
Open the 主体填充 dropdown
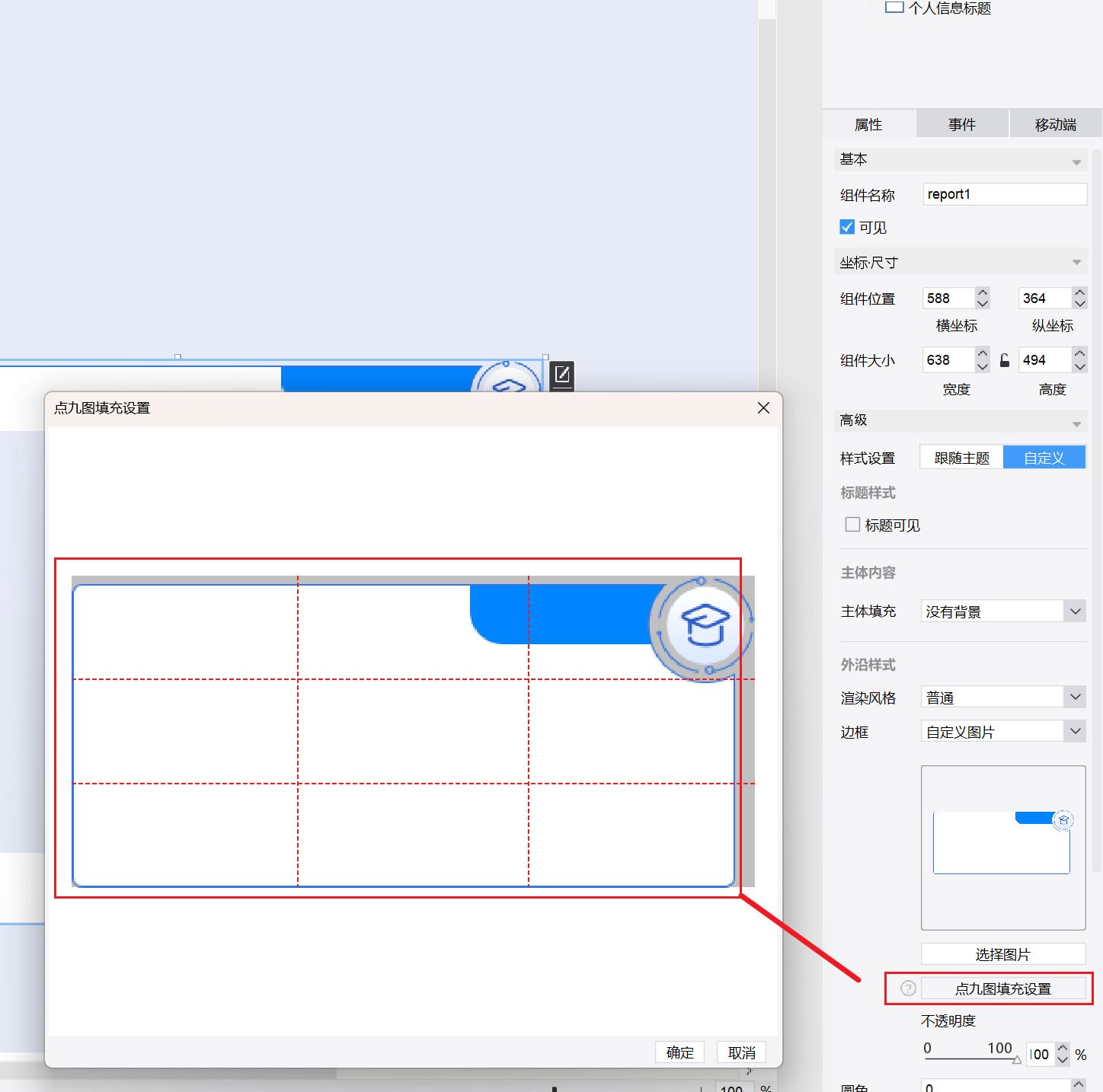coord(1075,611)
